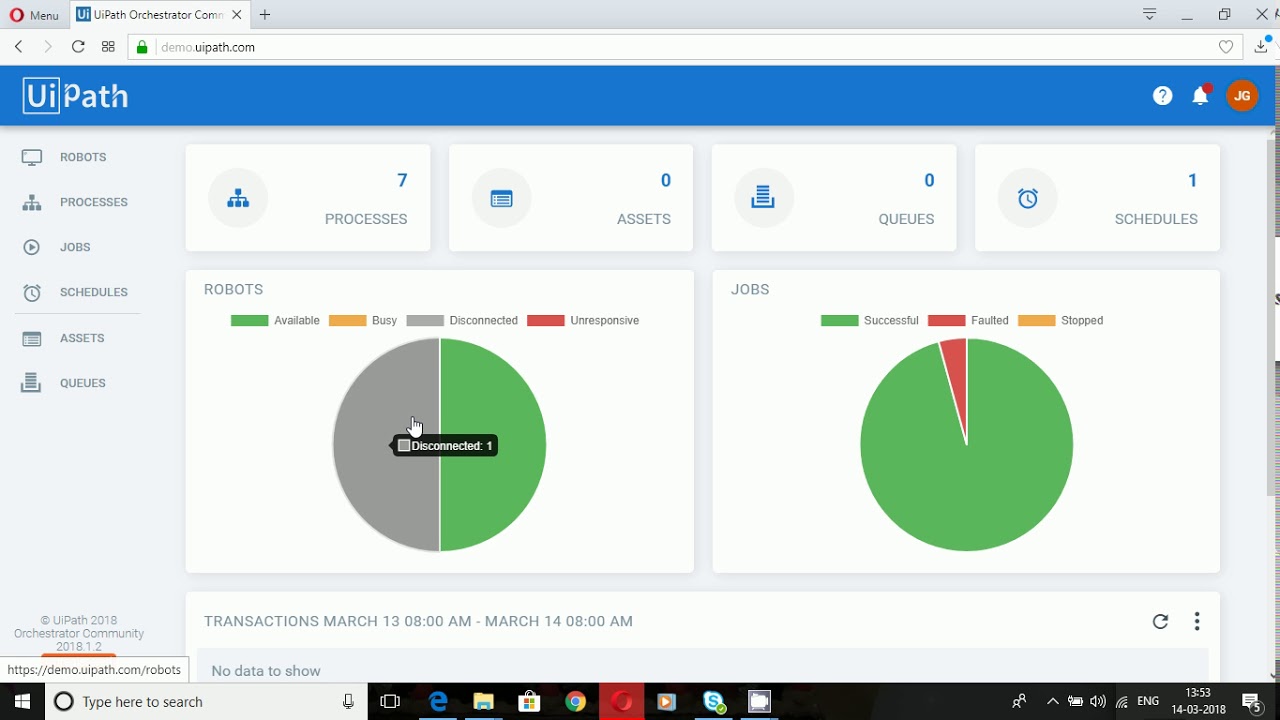Toggle the Faulted legend in Jobs chart
This screenshot has height=720, width=1280.
coord(968,320)
